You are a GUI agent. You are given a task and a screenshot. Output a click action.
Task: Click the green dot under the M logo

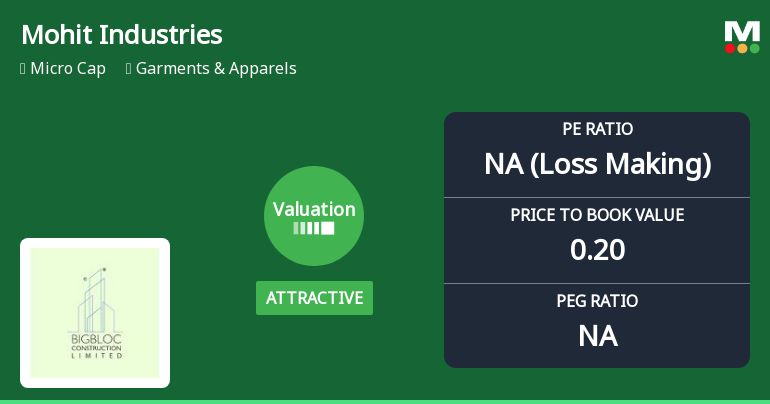tap(754, 48)
